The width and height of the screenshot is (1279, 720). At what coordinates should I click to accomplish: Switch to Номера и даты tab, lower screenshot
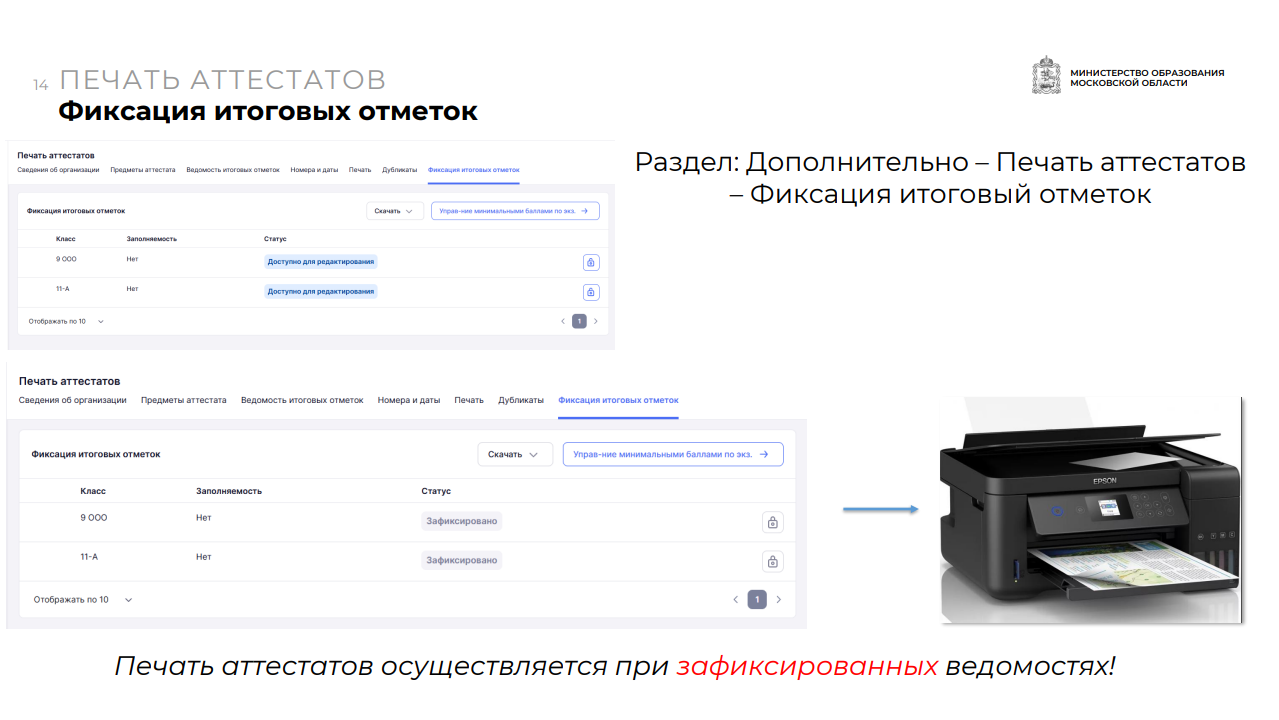409,400
